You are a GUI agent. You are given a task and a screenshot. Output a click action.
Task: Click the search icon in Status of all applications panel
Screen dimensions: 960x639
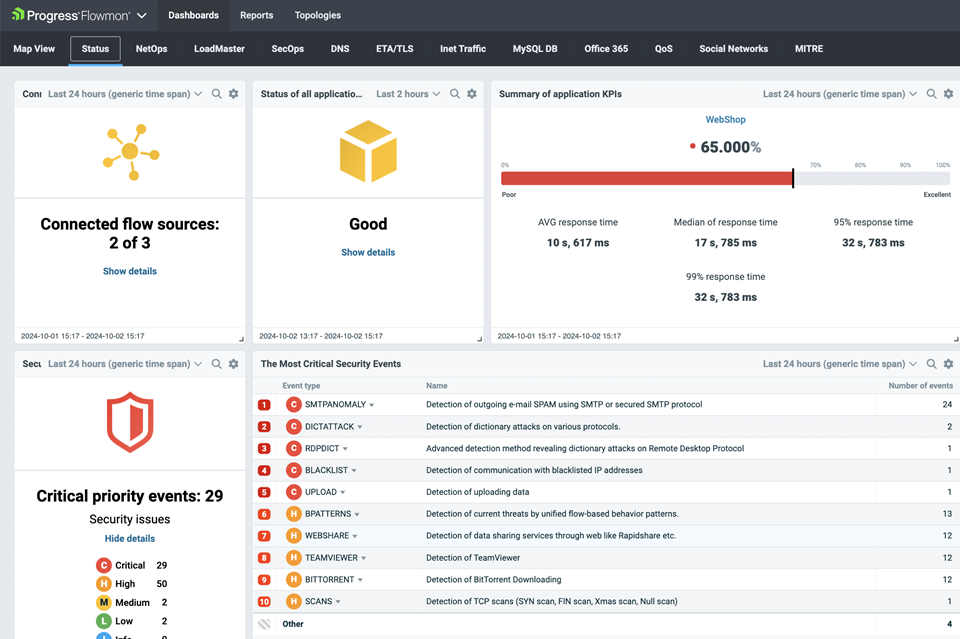pyautogui.click(x=455, y=94)
